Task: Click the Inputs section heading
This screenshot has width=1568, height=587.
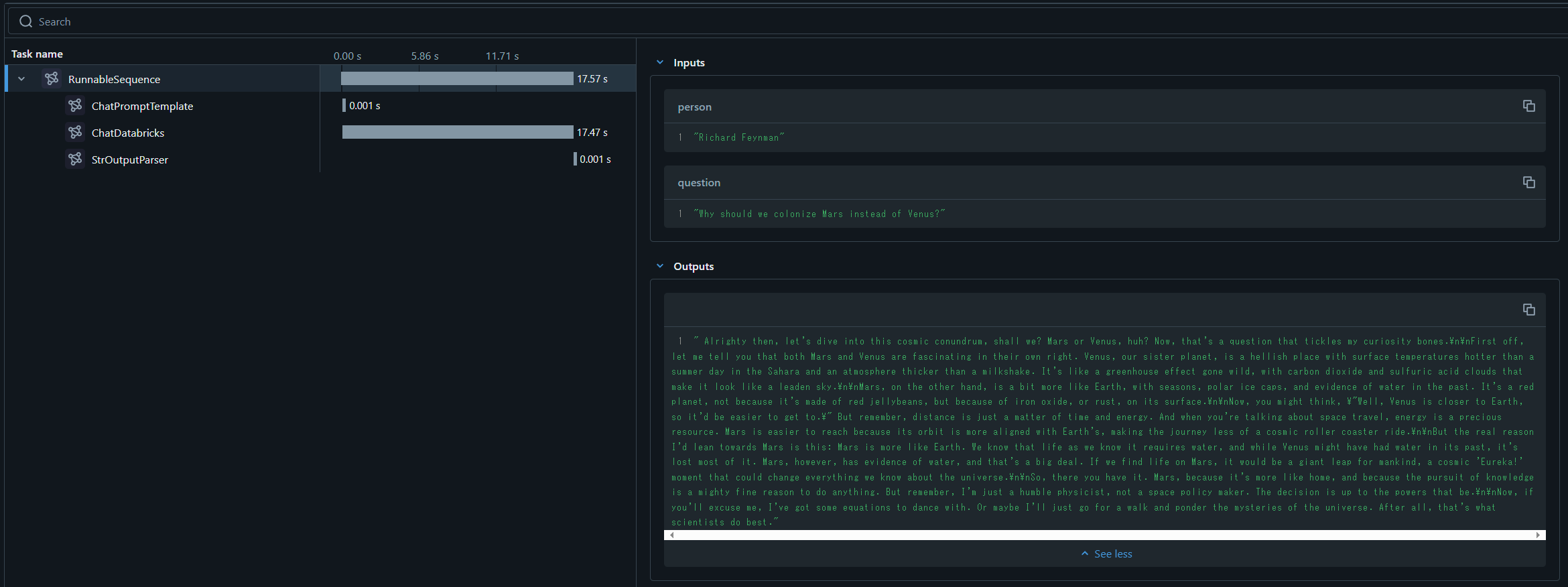Action: pos(689,62)
